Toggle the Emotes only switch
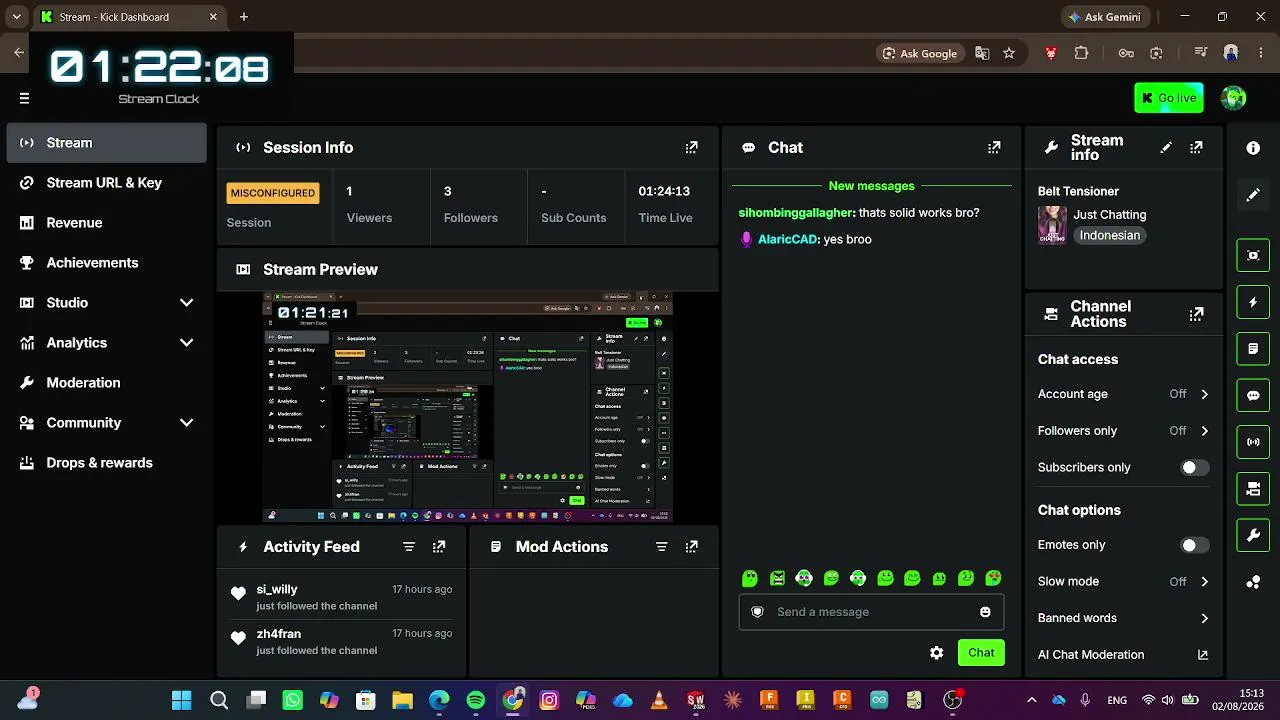1280x720 pixels. click(1194, 545)
